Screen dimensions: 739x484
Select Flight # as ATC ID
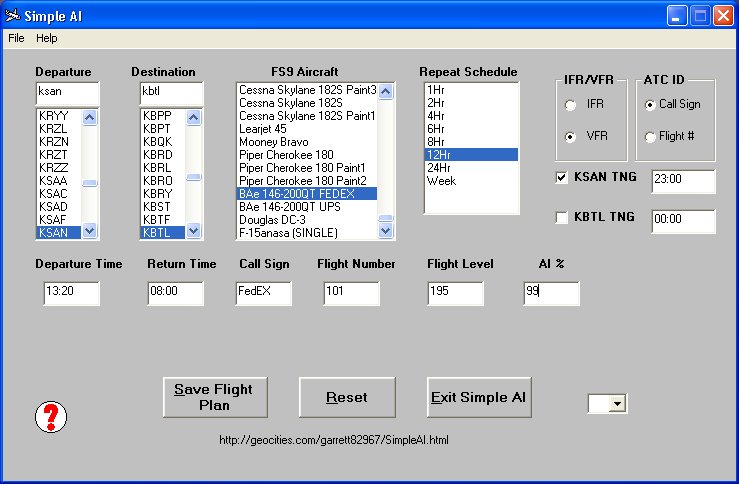pos(651,136)
